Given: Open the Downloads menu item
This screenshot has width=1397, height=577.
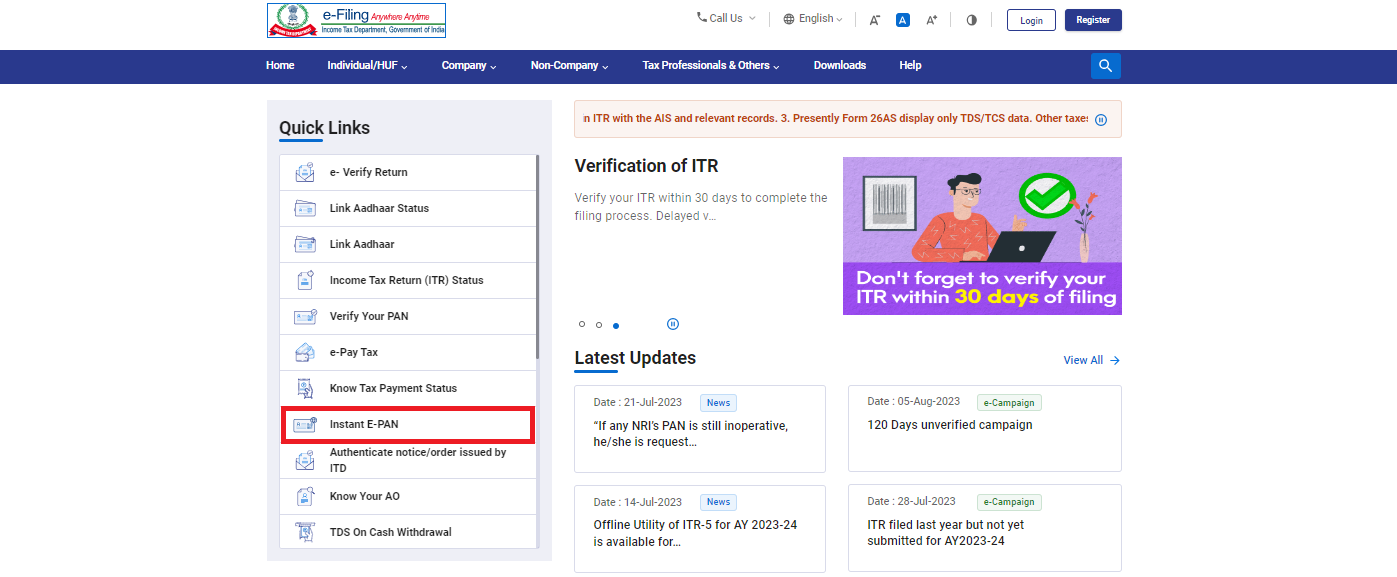Looking at the screenshot, I should (x=839, y=66).
